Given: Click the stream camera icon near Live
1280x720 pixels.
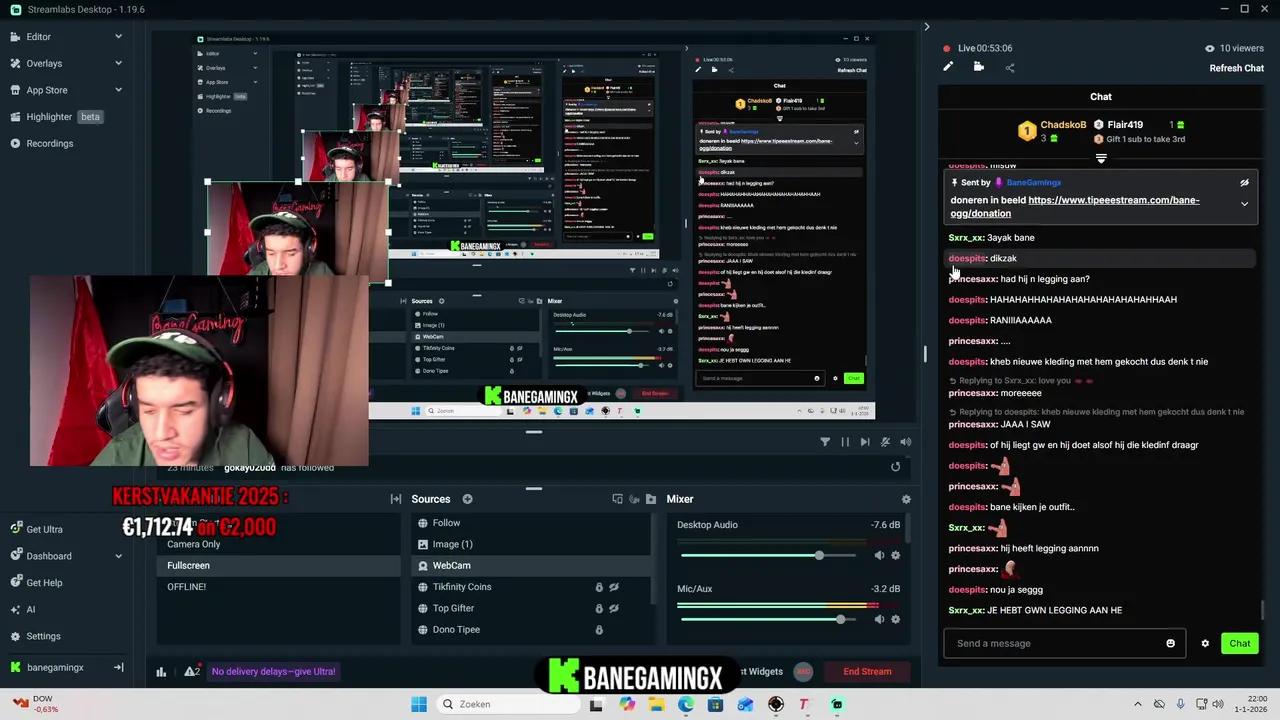Looking at the screenshot, I should click(979, 67).
